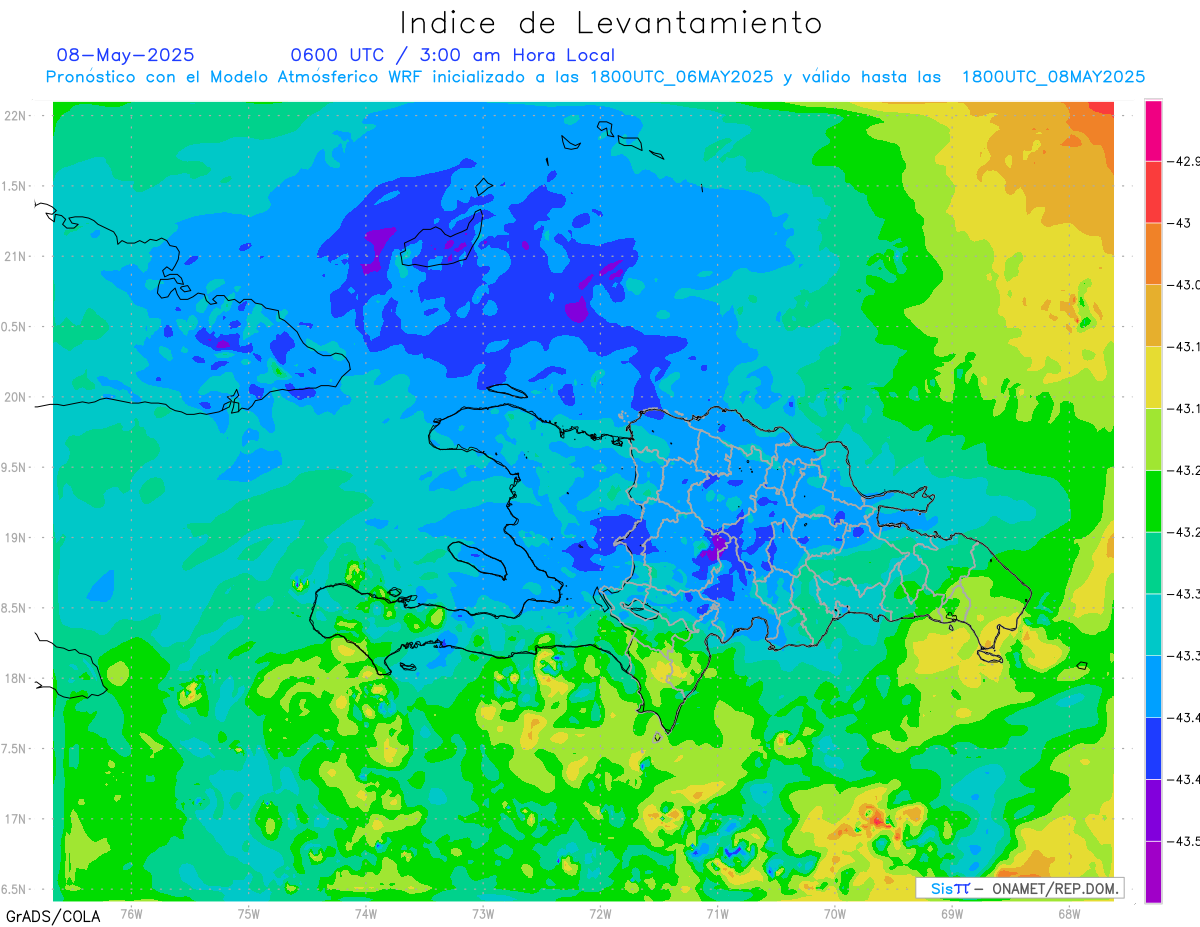Click the '76W' longitude label
Screen dimensions: 1200x927
click(131, 913)
